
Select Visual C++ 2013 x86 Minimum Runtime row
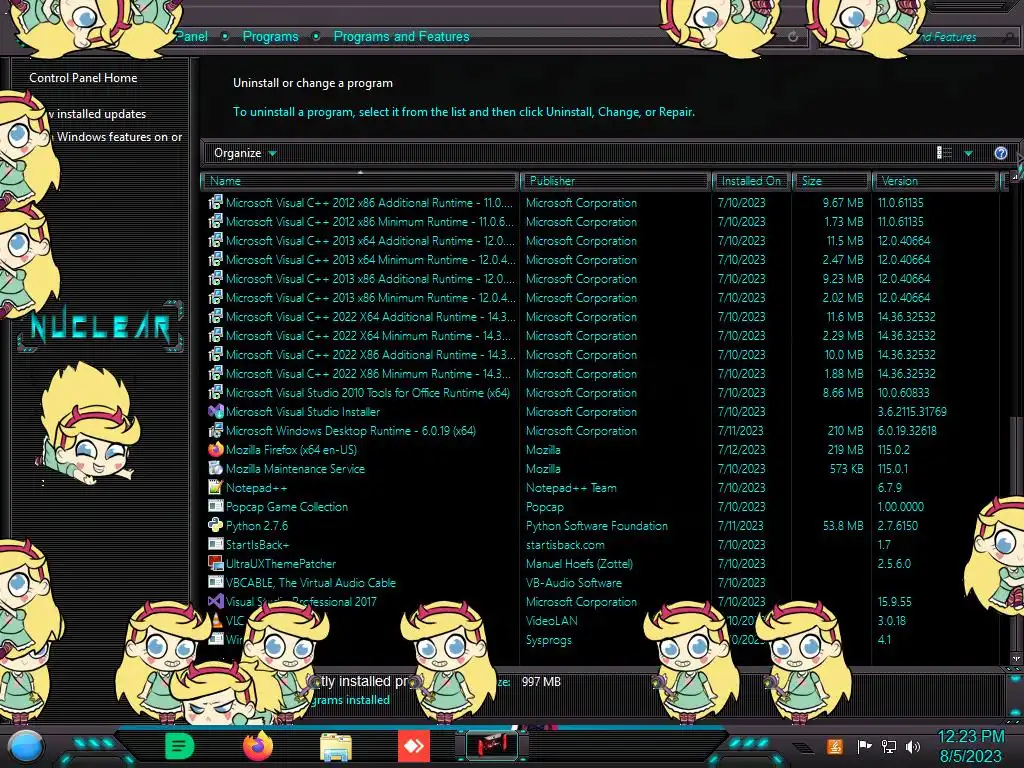point(601,297)
